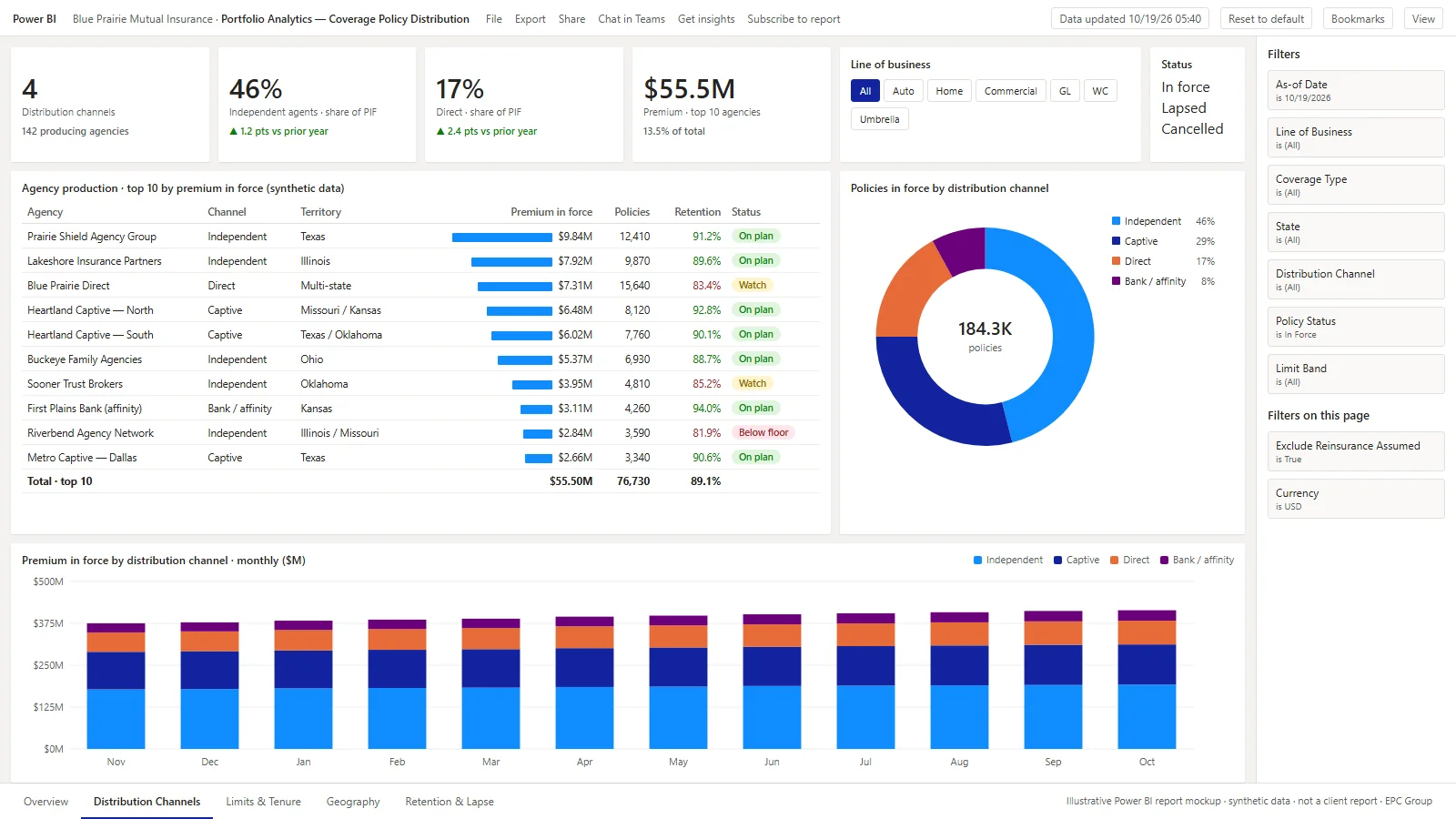This screenshot has width=1456, height=819.
Task: Switch to the Retention & Lapse tab
Action: 450,802
